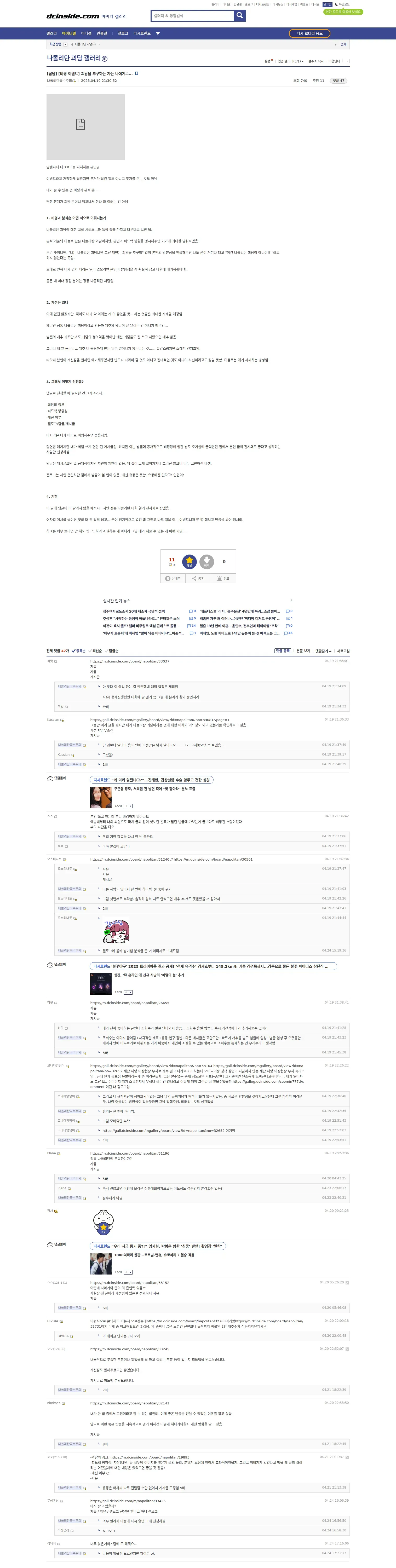Click the 개념 star recommend button
The image size is (396, 1568).
(190, 561)
